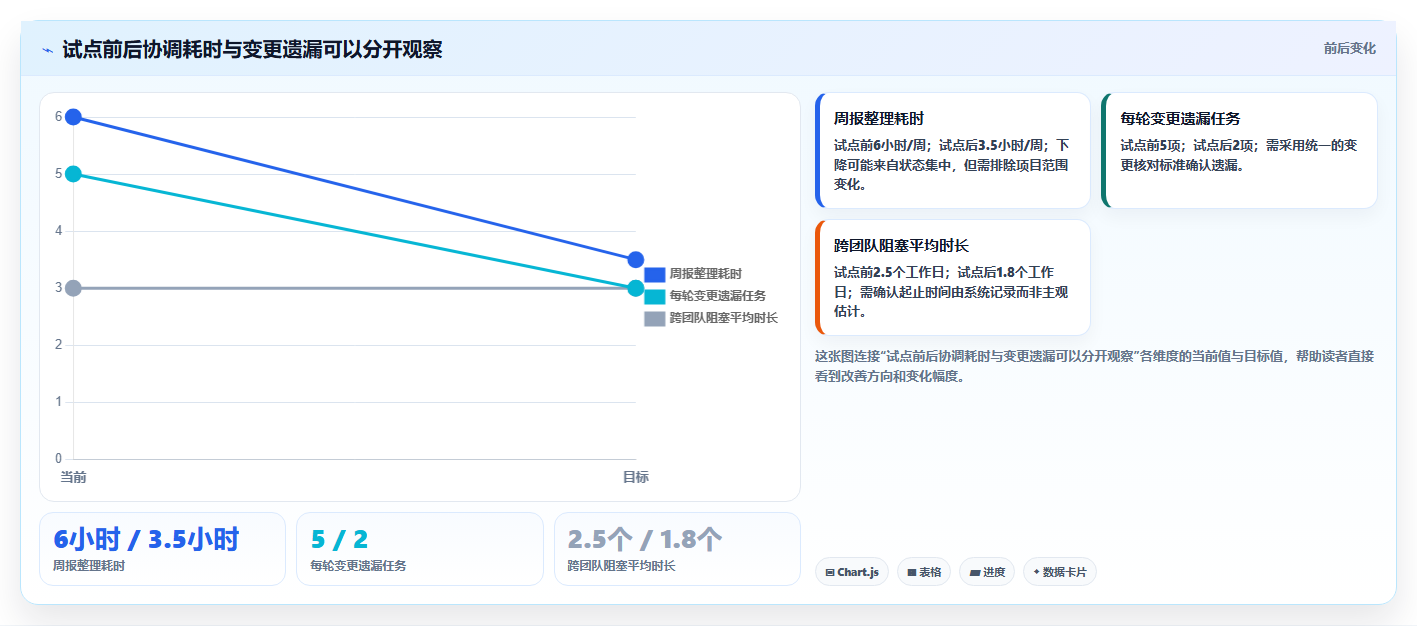
Task: Click gray data point at current value 3
Action: click(x=73, y=288)
